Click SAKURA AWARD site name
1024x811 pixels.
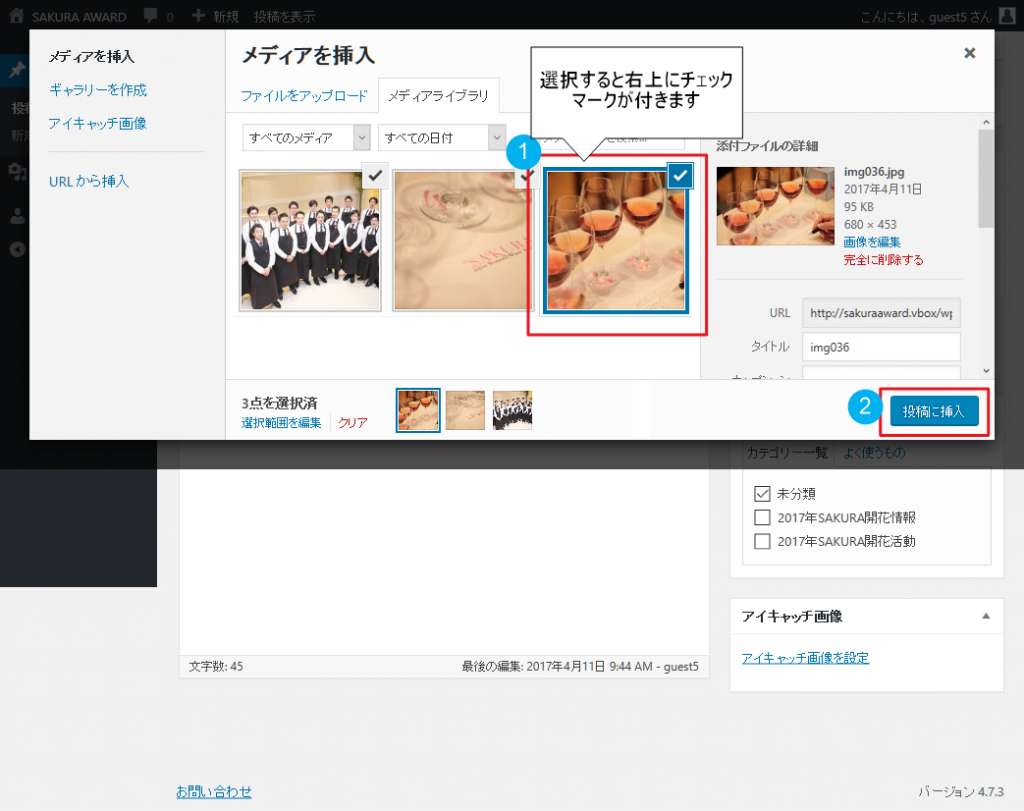pos(79,17)
